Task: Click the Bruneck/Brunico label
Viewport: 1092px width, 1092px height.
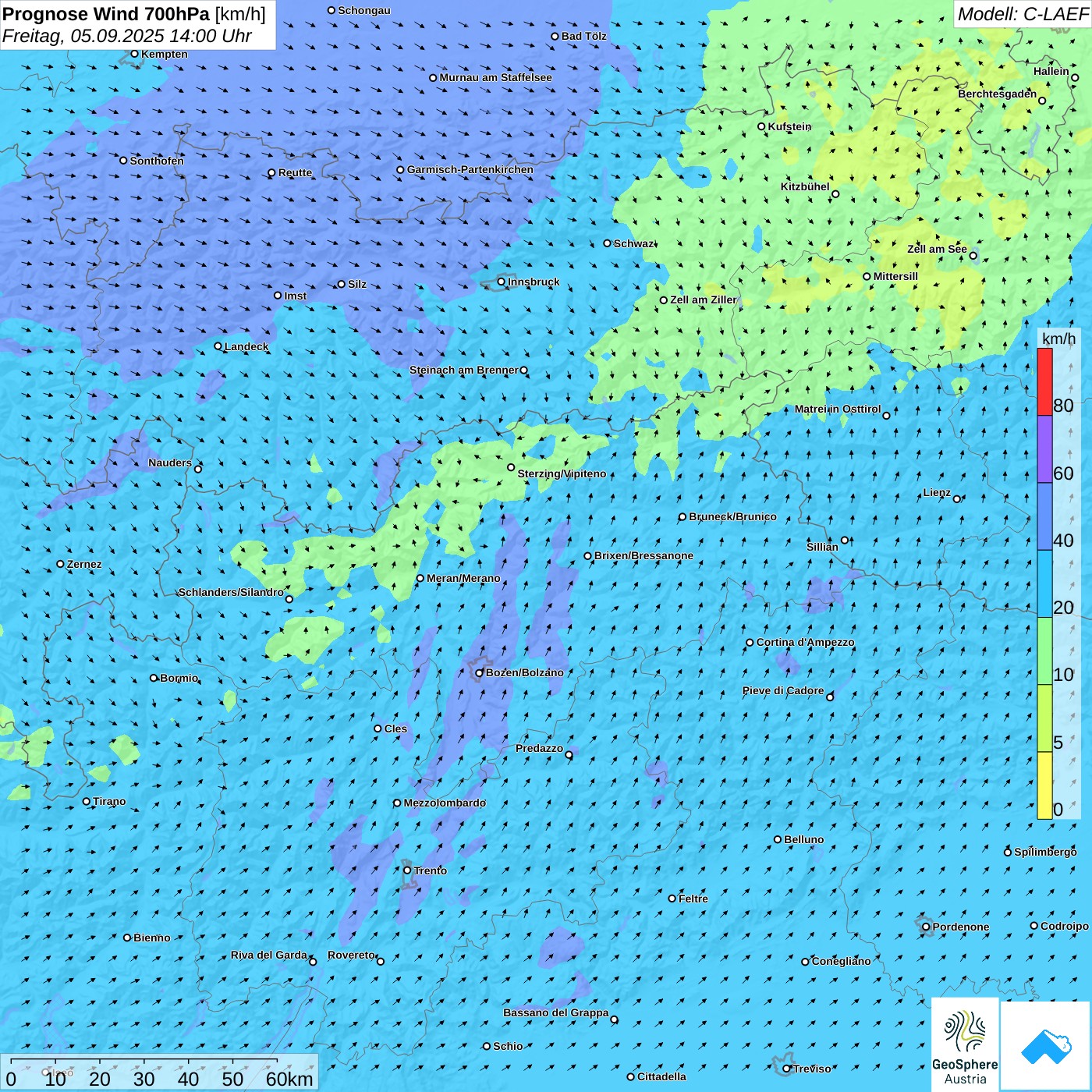Action: [x=732, y=516]
